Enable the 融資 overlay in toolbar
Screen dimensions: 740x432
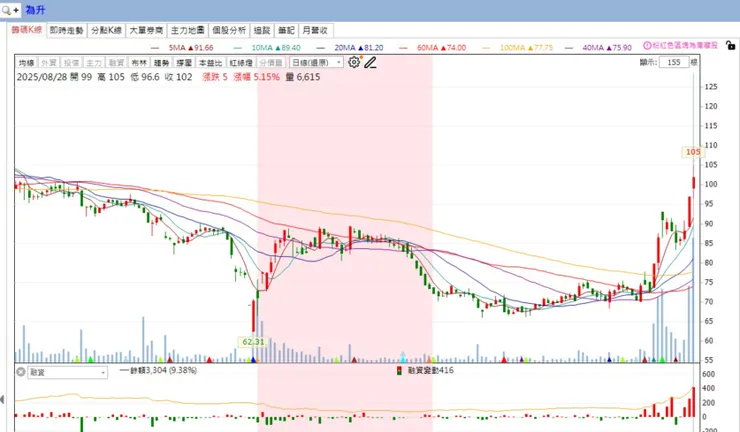click(116, 63)
